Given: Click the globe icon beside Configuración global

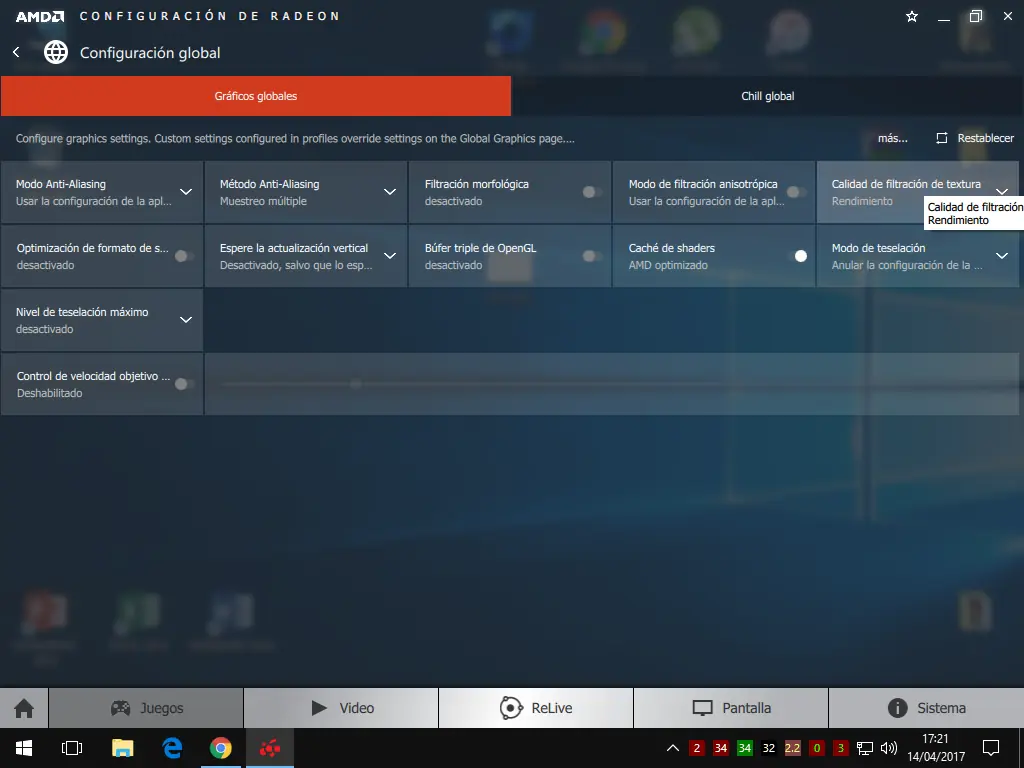Looking at the screenshot, I should coord(56,52).
